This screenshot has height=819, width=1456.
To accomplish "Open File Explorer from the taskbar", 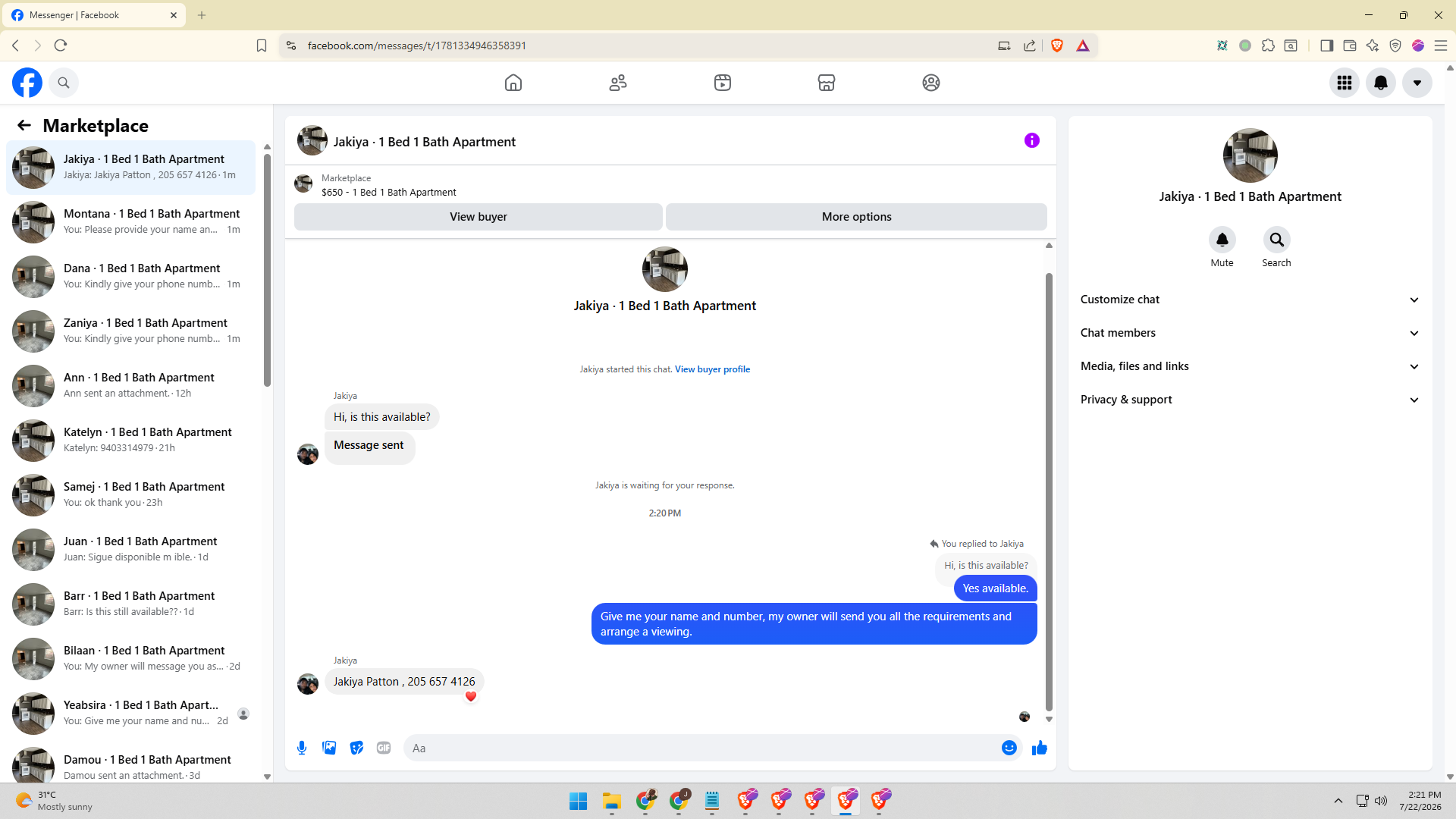I will coord(612,801).
